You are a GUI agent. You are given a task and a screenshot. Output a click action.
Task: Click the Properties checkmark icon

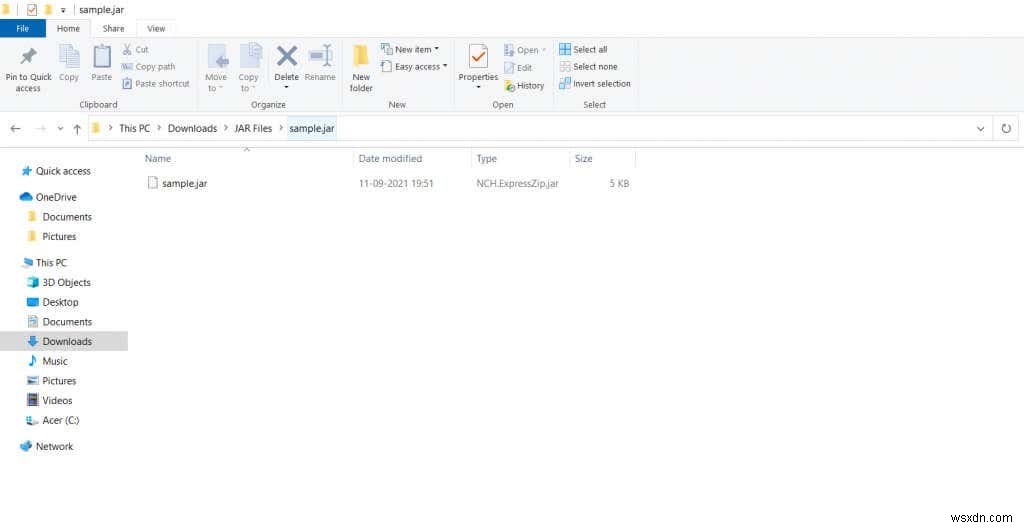(x=479, y=57)
